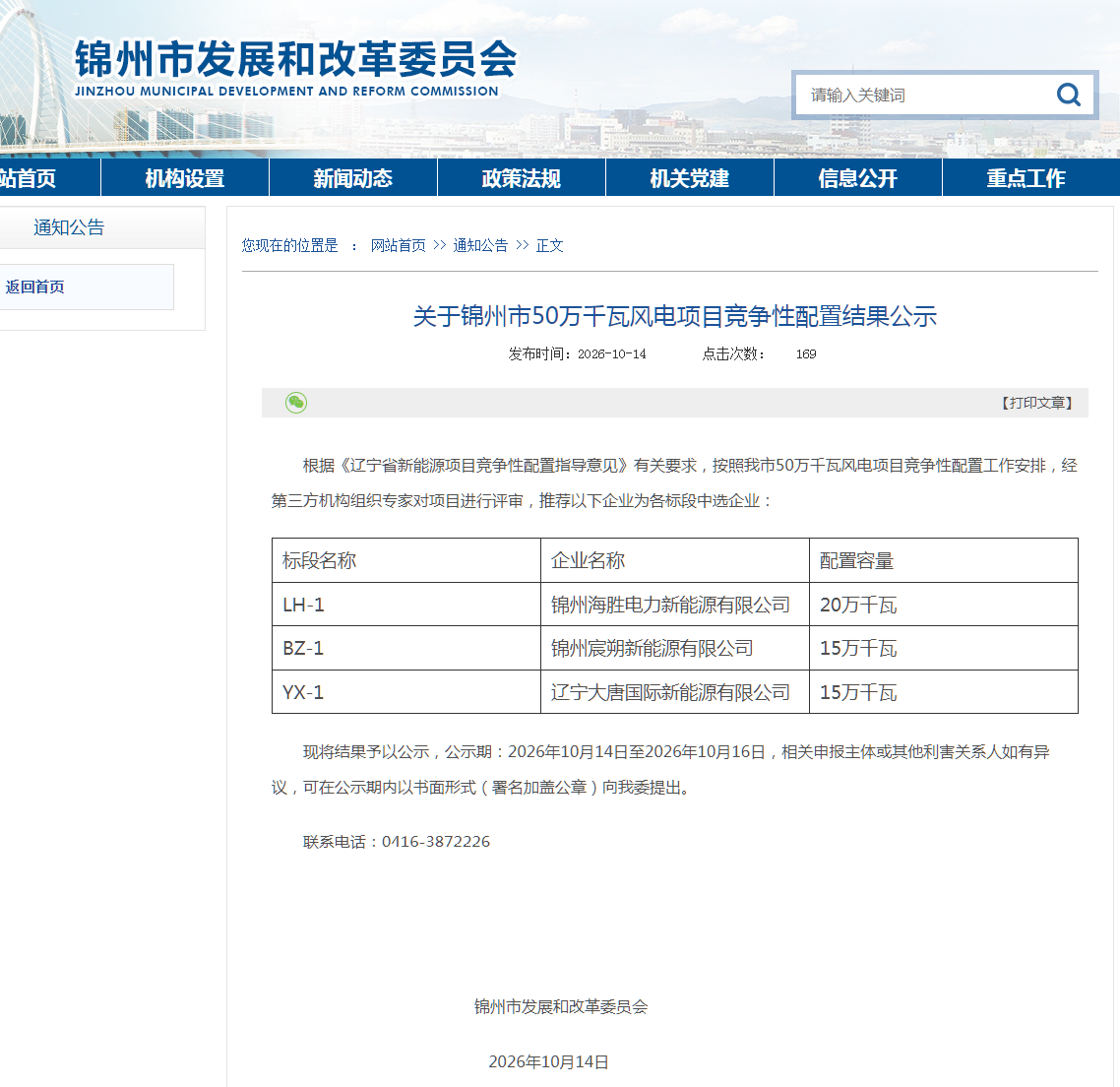The image size is (1120, 1087).
Task: Click the YX-1 table cell
Action: point(406,692)
